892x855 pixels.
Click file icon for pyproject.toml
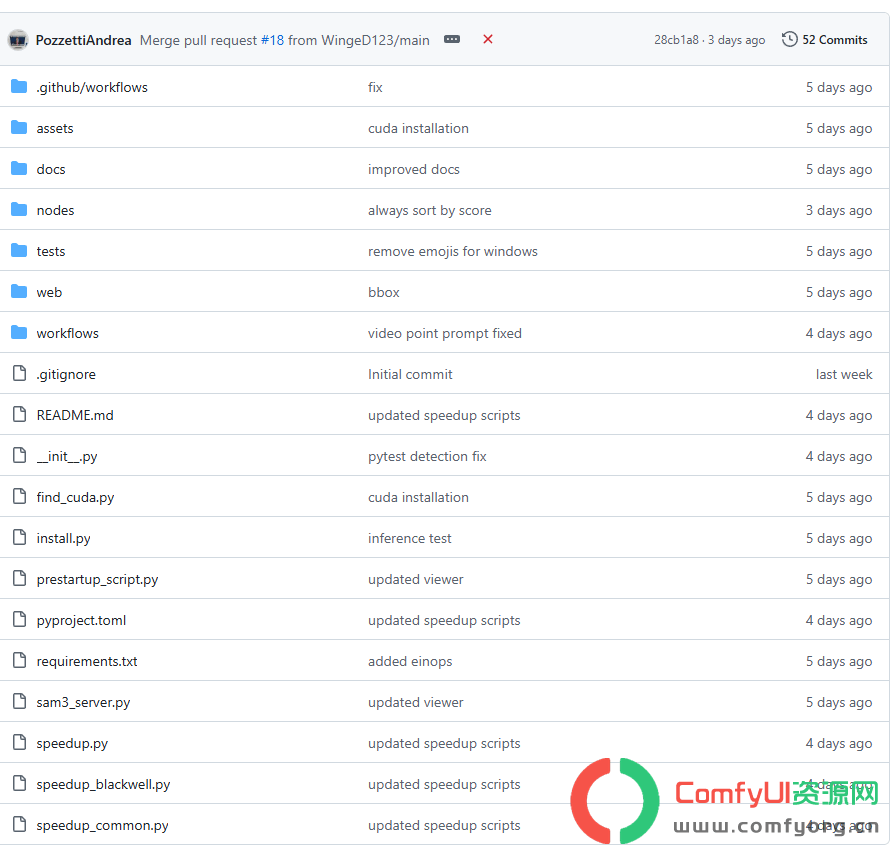(x=19, y=619)
